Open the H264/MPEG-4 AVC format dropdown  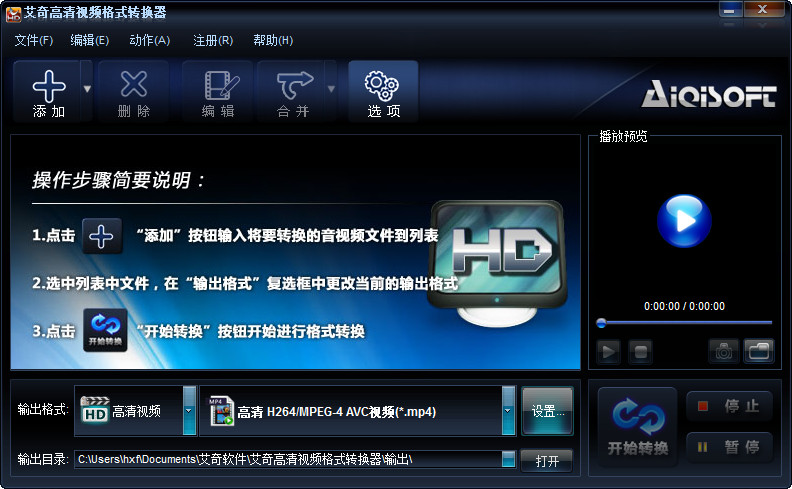(508, 411)
